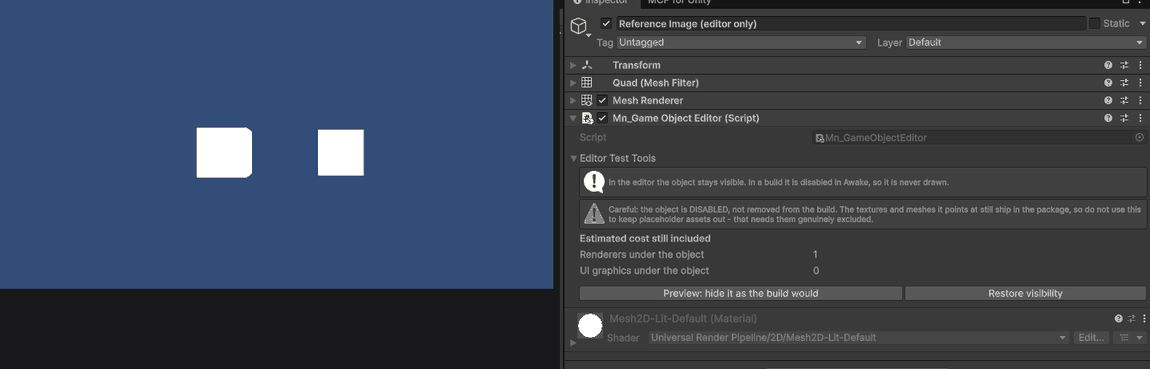Open the Quad (Mesh Filter) three-dot menu

click(x=1140, y=83)
